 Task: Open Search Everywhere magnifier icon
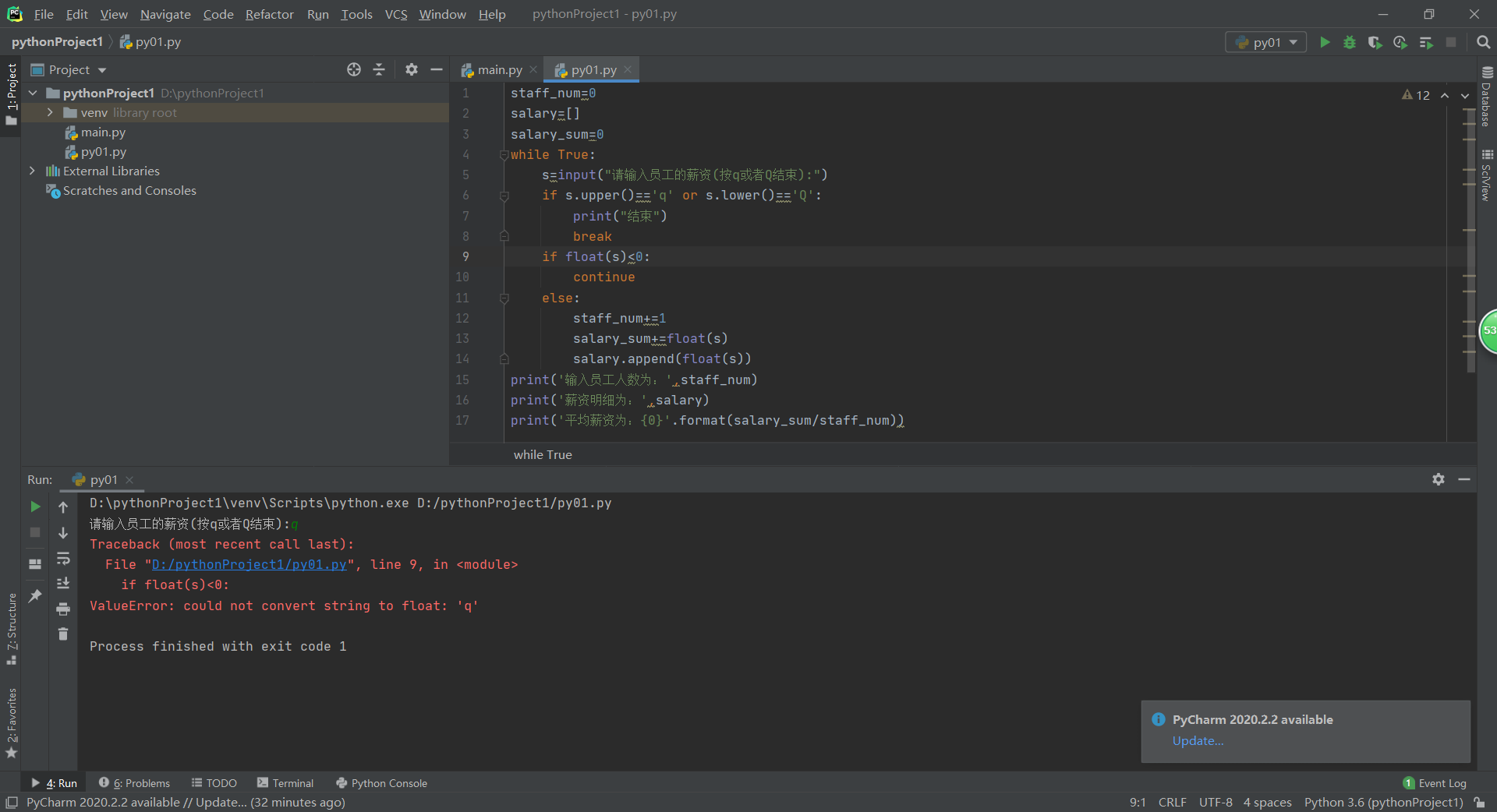pyautogui.click(x=1483, y=42)
